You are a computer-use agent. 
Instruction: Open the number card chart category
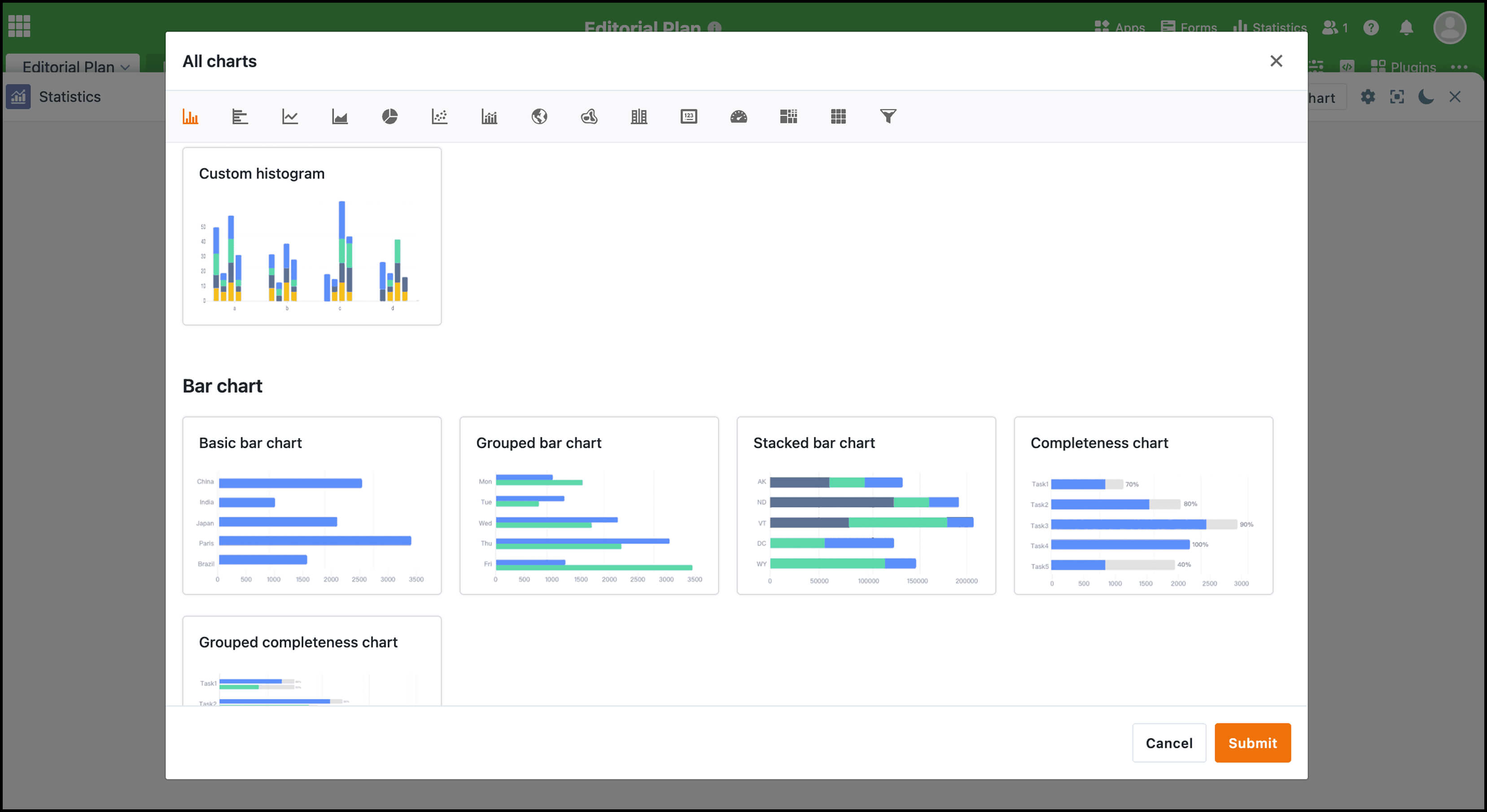(x=688, y=116)
